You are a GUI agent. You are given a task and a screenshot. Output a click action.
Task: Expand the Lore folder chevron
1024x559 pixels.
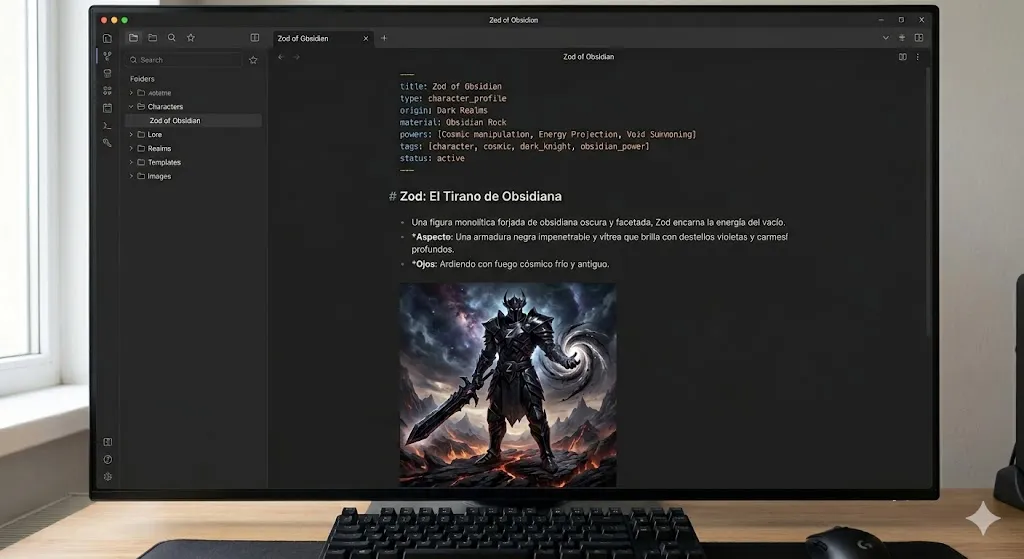click(131, 135)
